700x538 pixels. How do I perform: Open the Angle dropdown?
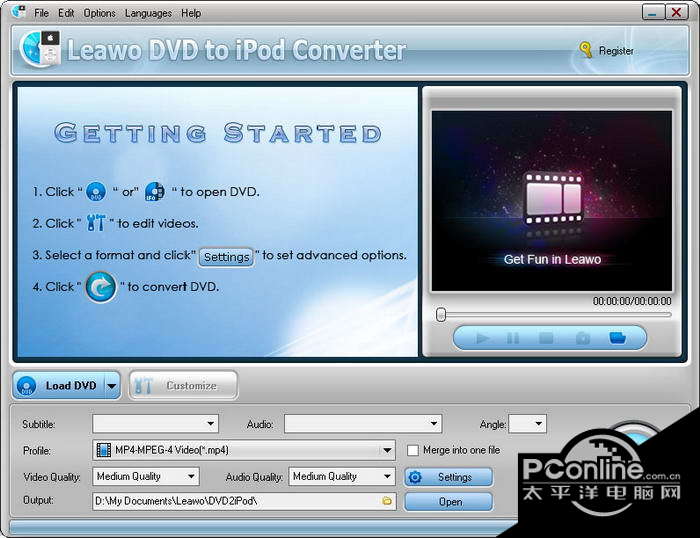(527, 424)
